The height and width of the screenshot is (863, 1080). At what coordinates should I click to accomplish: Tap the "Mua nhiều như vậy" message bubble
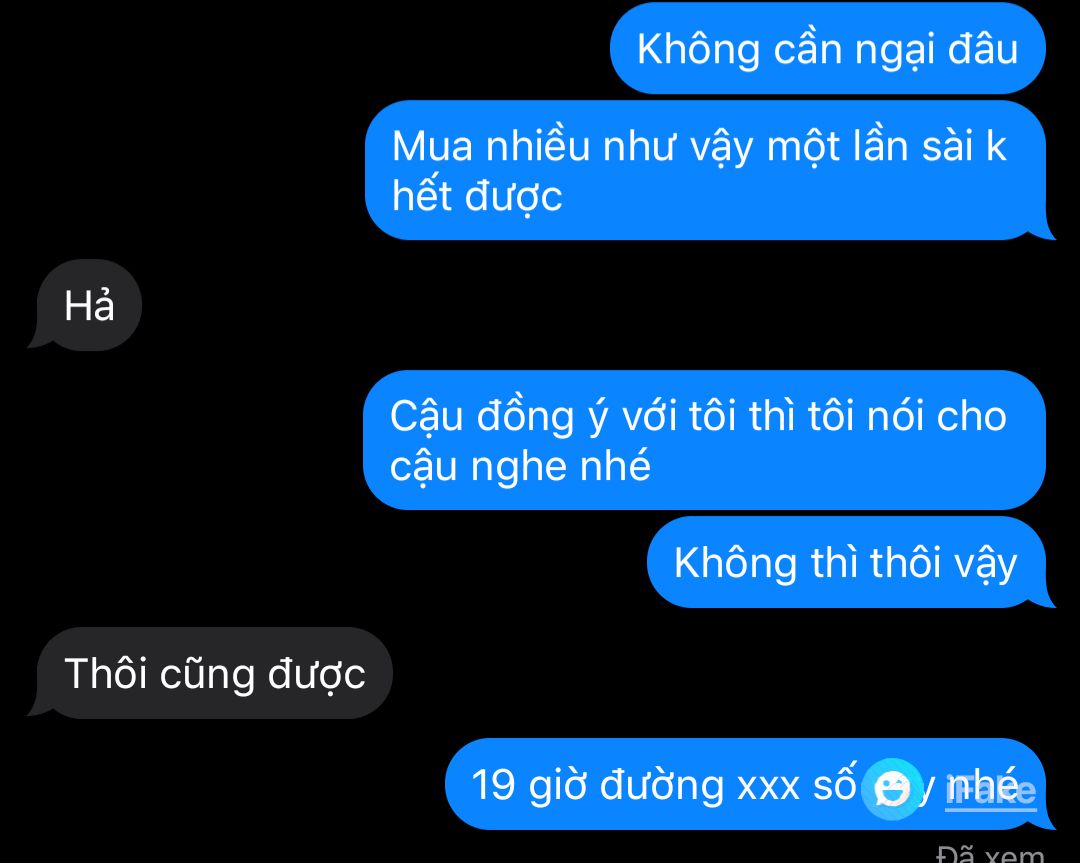[x=706, y=170]
